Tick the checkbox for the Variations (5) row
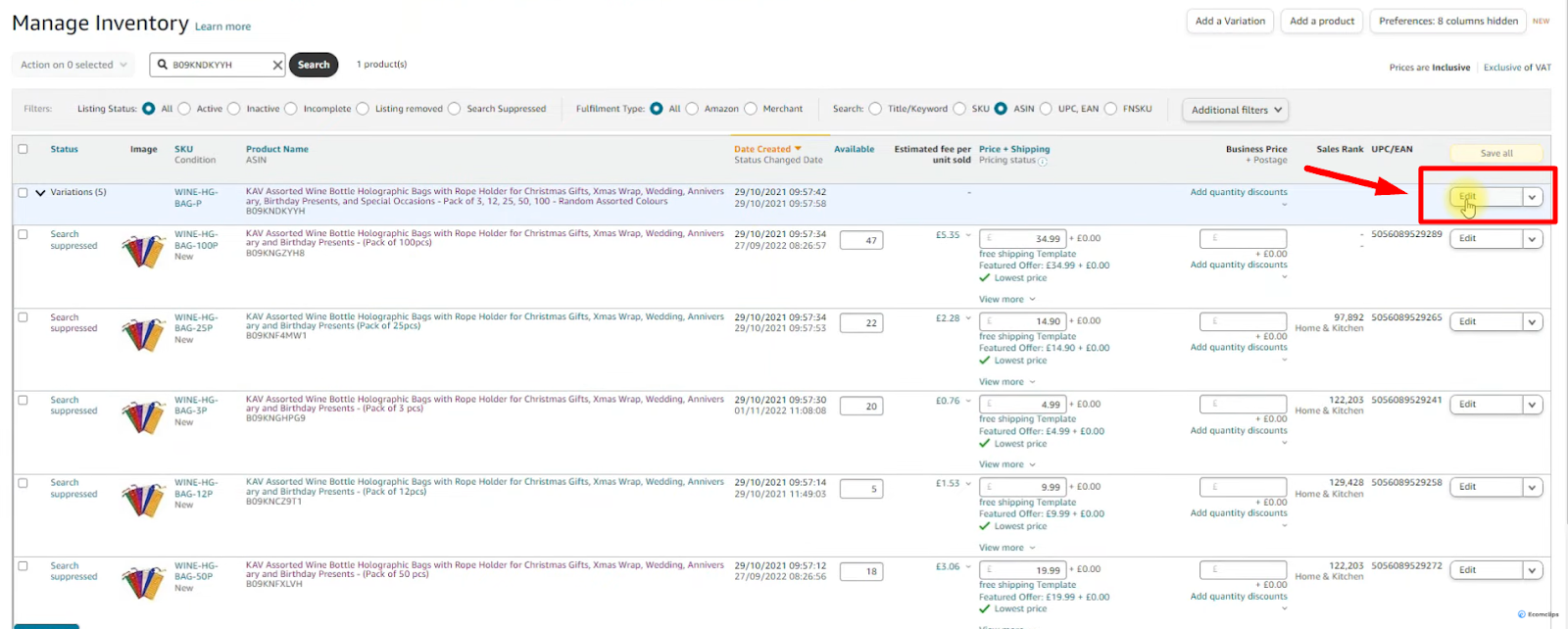The image size is (1568, 629). tap(23, 192)
